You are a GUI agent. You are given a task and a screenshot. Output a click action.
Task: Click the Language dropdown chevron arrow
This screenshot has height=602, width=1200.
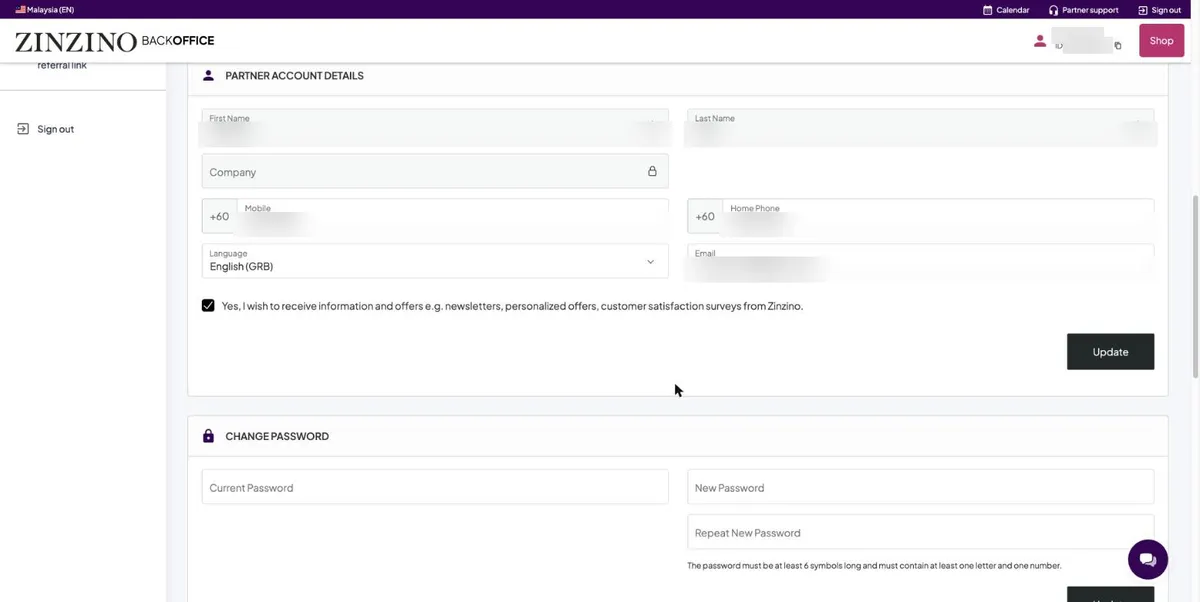coord(650,262)
